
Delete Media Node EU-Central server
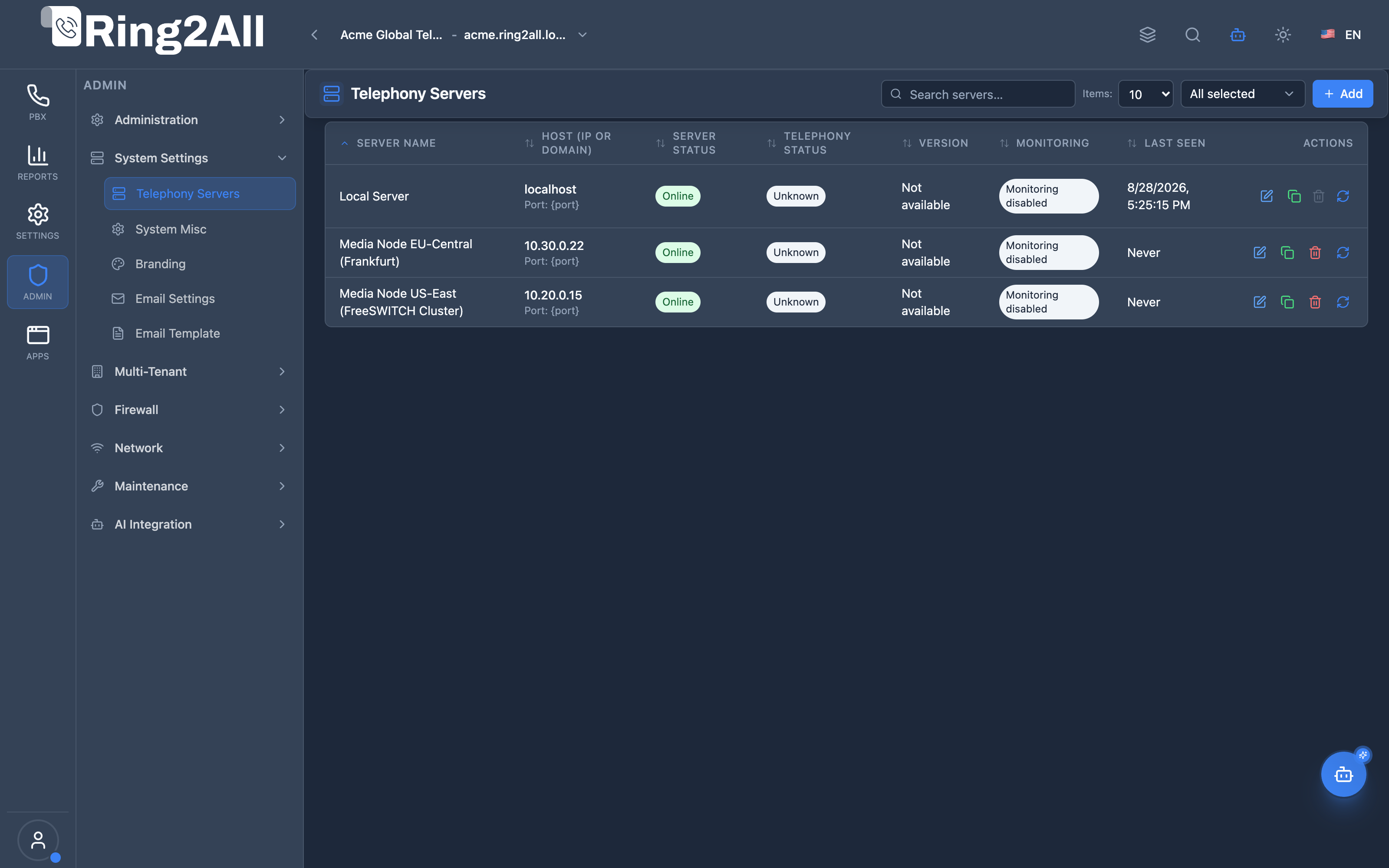[1315, 253]
